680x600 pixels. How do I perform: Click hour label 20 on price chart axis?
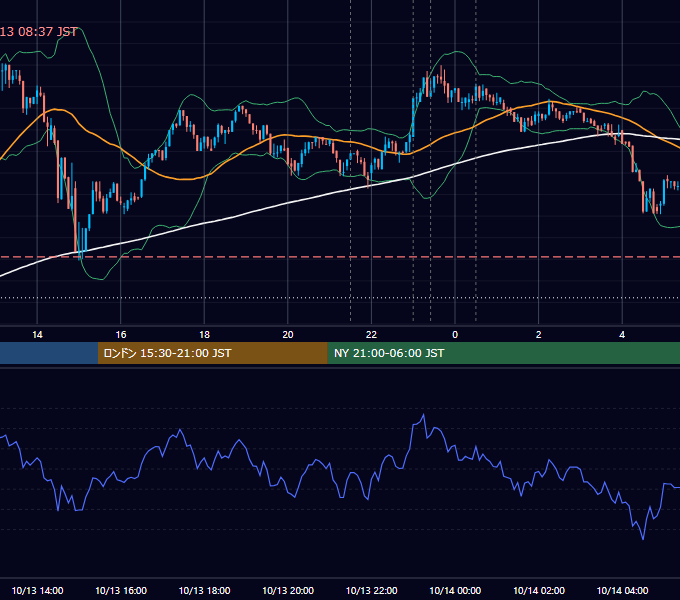pyautogui.click(x=288, y=335)
